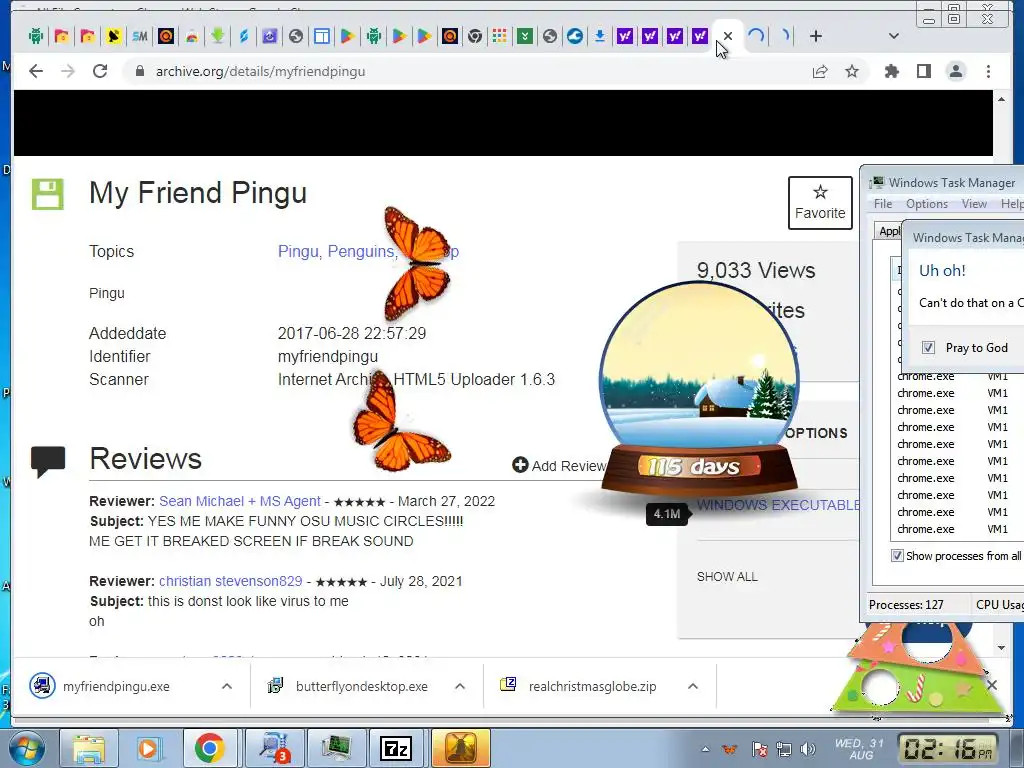Screen dimensions: 1024x768
Task: Click the windmill app taskbar button
Action: pos(460,748)
